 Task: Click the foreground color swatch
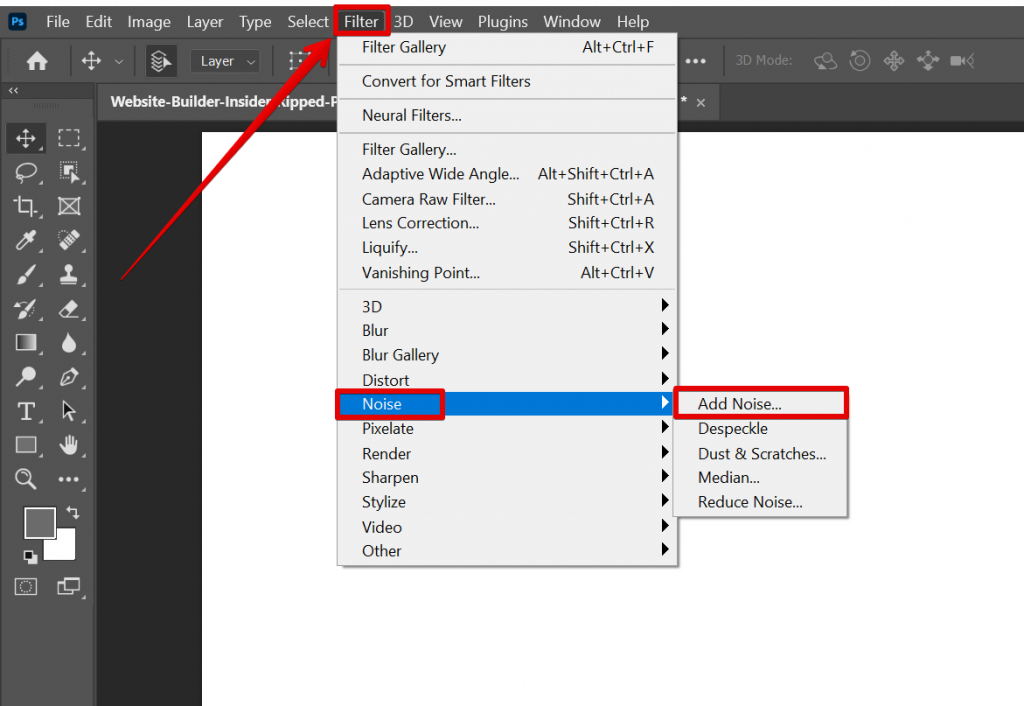[39, 521]
